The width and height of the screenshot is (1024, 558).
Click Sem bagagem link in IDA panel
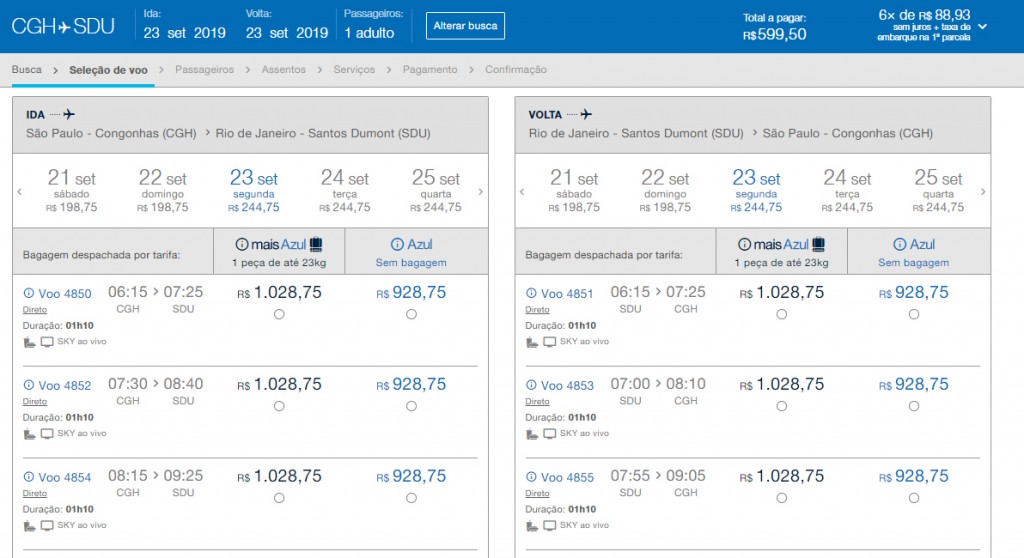pos(411,262)
